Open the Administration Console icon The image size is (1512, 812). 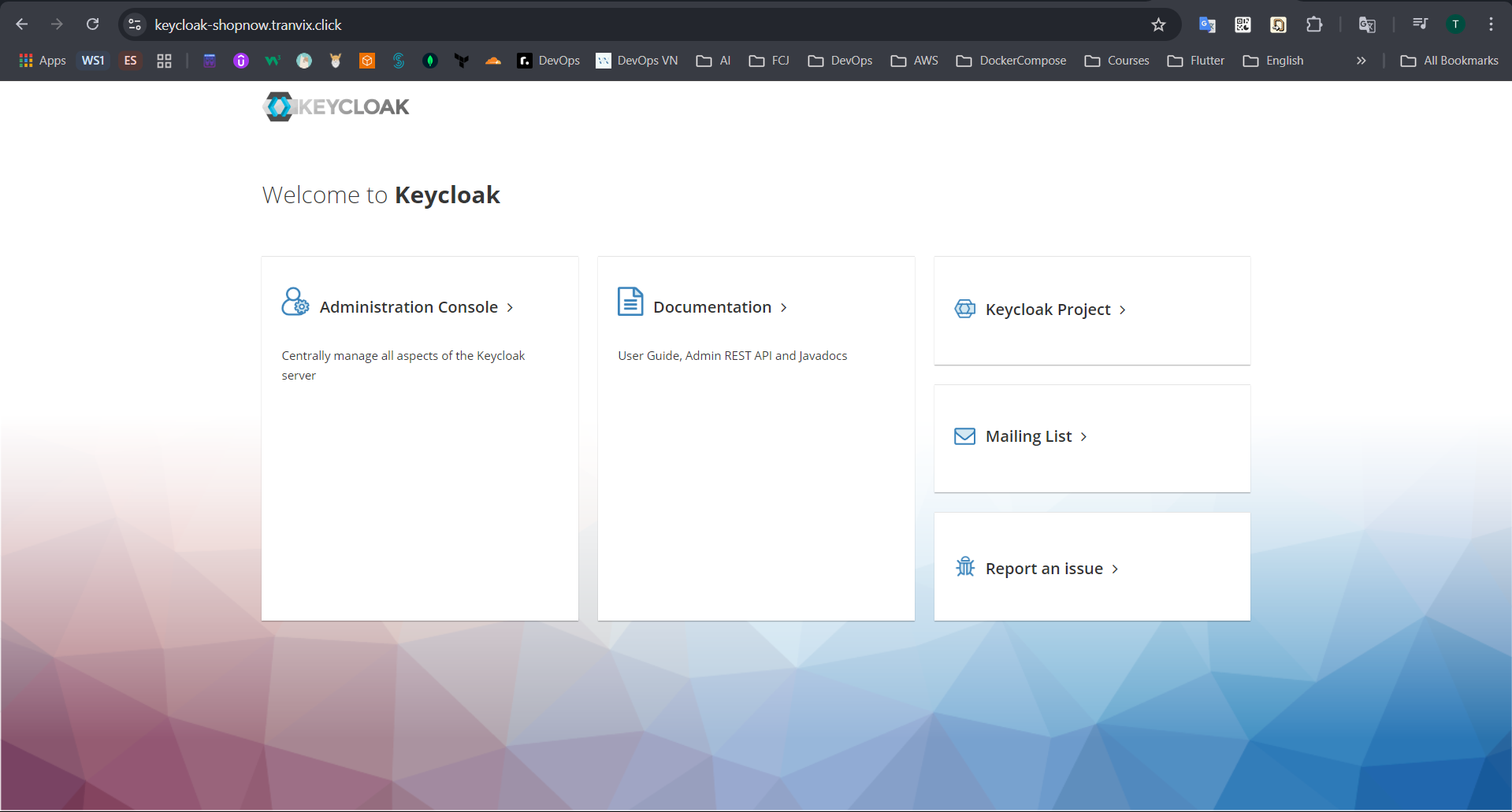[x=295, y=301]
